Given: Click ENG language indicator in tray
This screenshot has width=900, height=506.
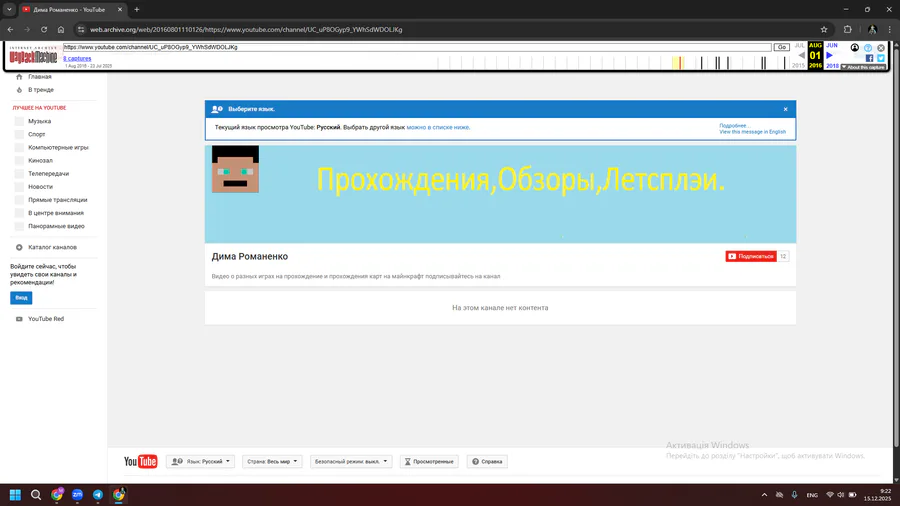Looking at the screenshot, I should (x=812, y=495).
